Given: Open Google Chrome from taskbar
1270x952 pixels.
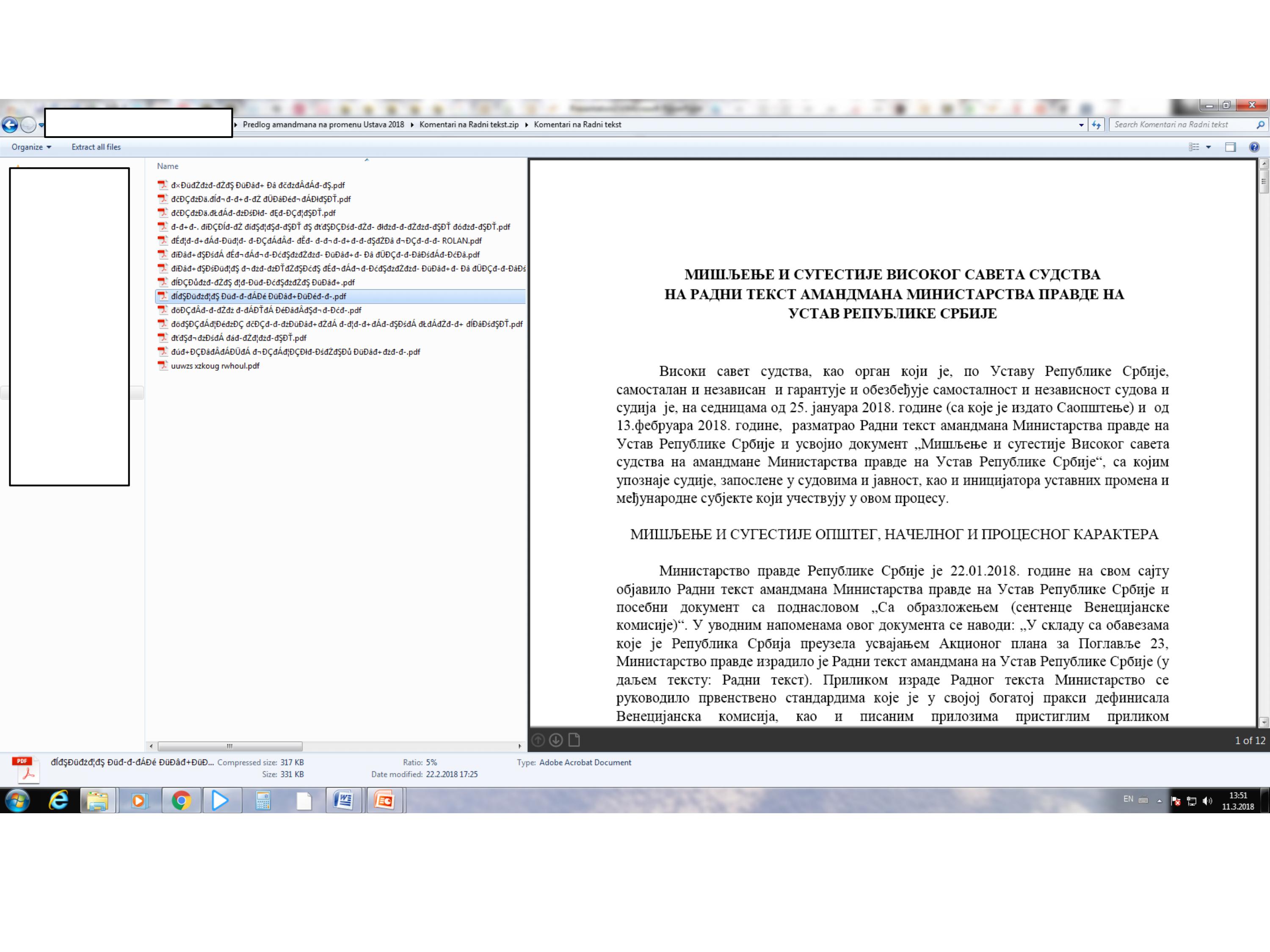Looking at the screenshot, I should 181,800.
